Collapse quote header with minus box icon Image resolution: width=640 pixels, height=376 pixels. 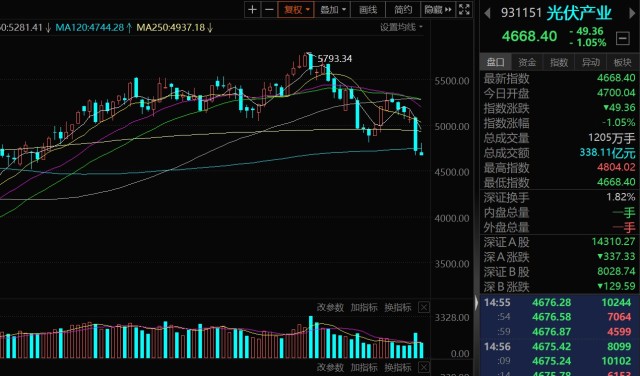click(x=622, y=38)
